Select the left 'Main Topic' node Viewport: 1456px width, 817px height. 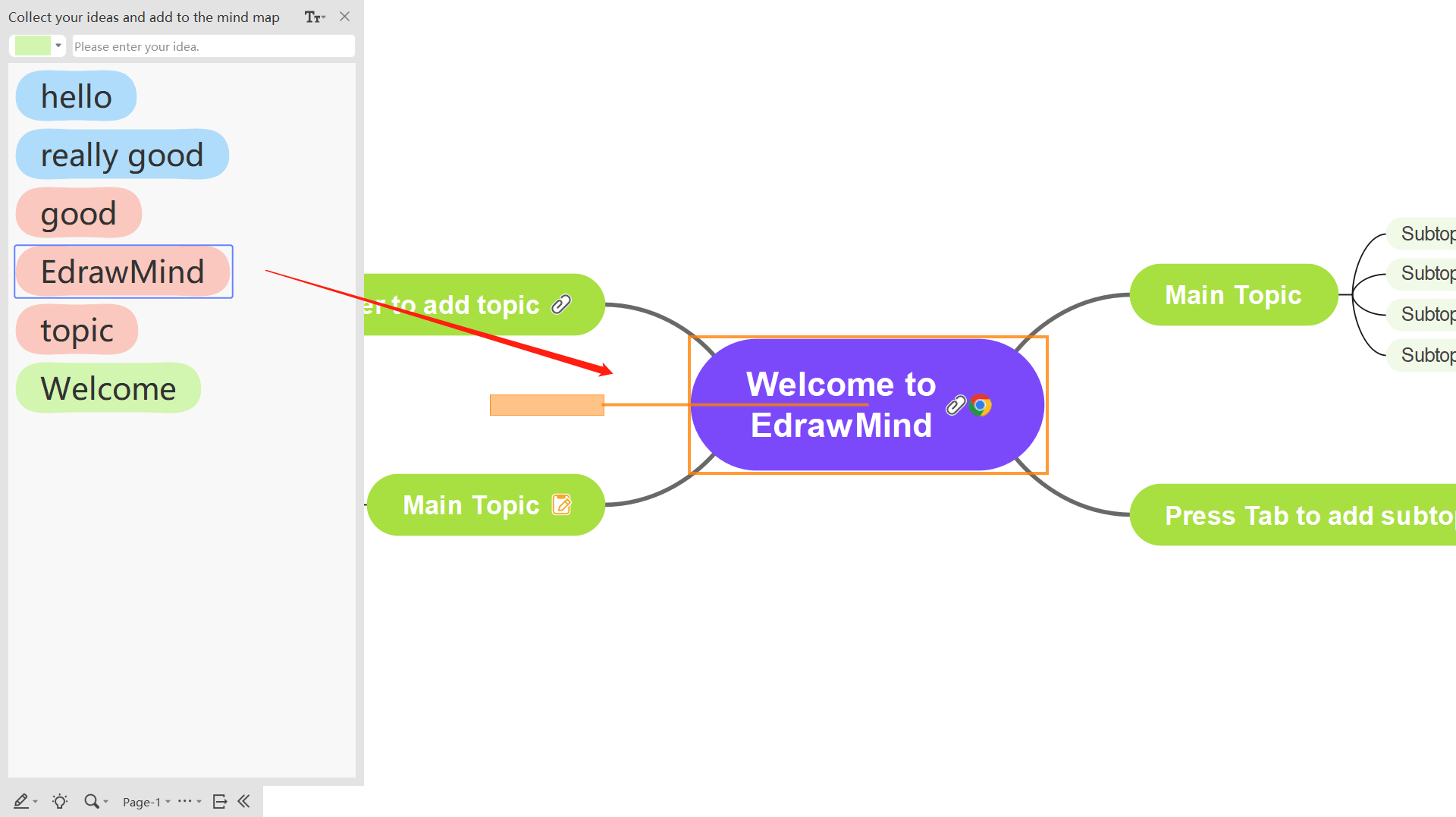[x=485, y=505]
